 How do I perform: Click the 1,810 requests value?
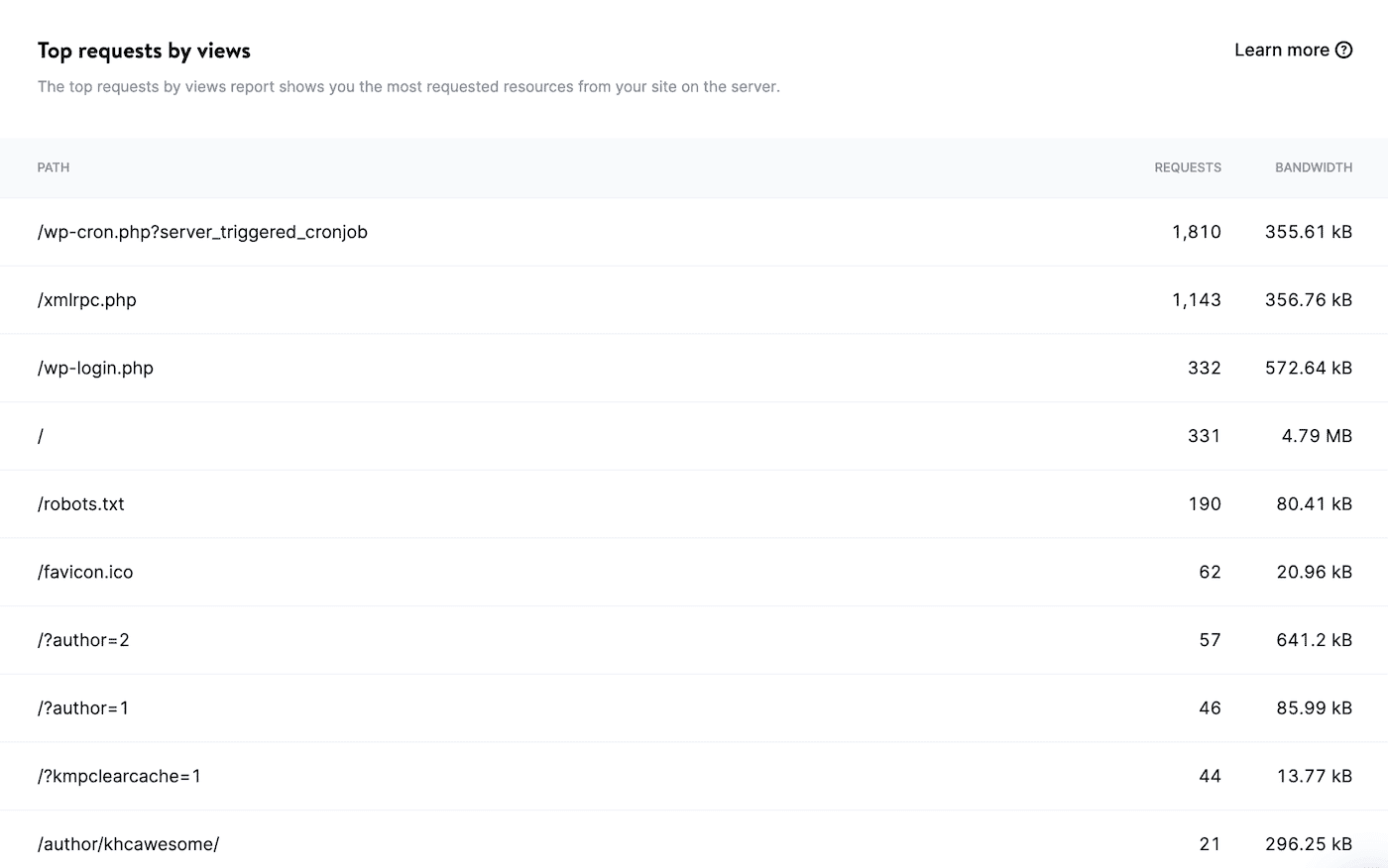(1197, 232)
